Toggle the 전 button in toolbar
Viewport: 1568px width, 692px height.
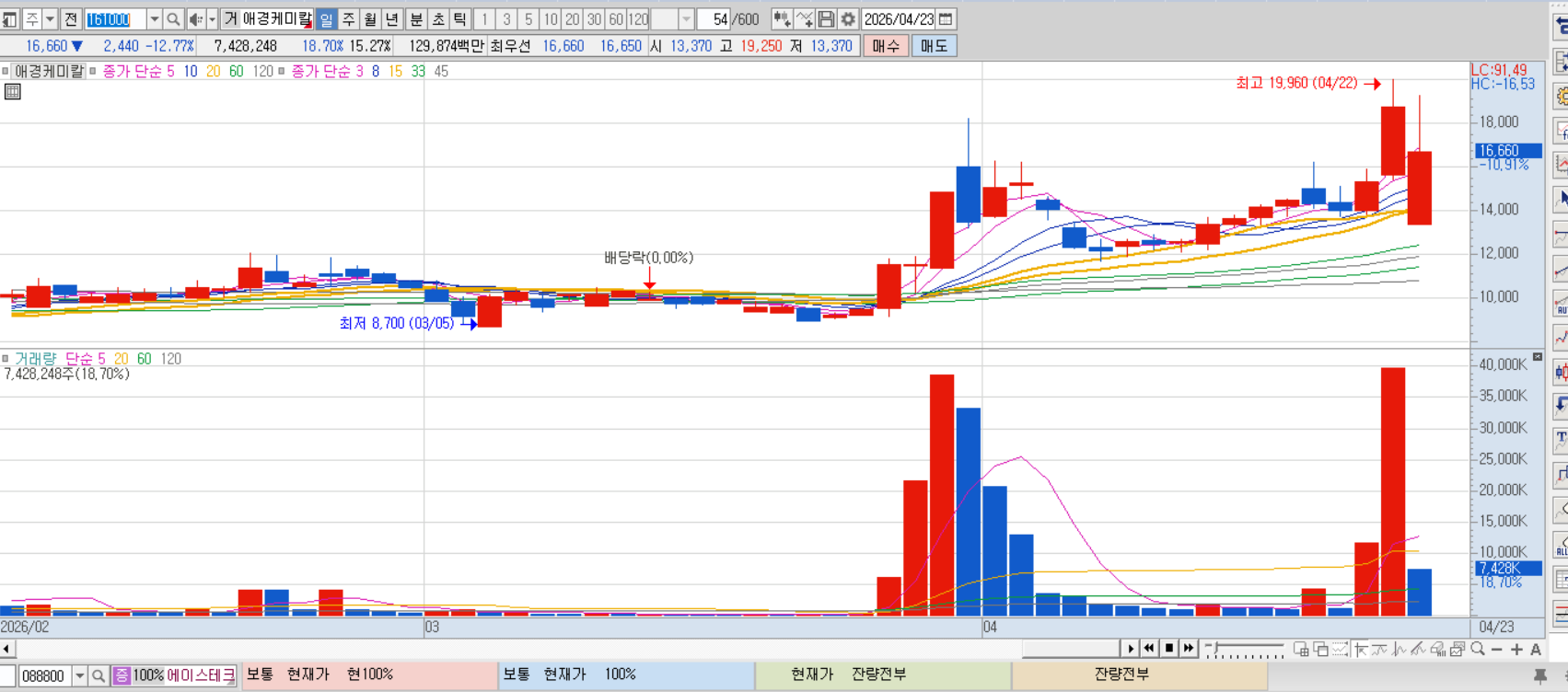(x=71, y=19)
